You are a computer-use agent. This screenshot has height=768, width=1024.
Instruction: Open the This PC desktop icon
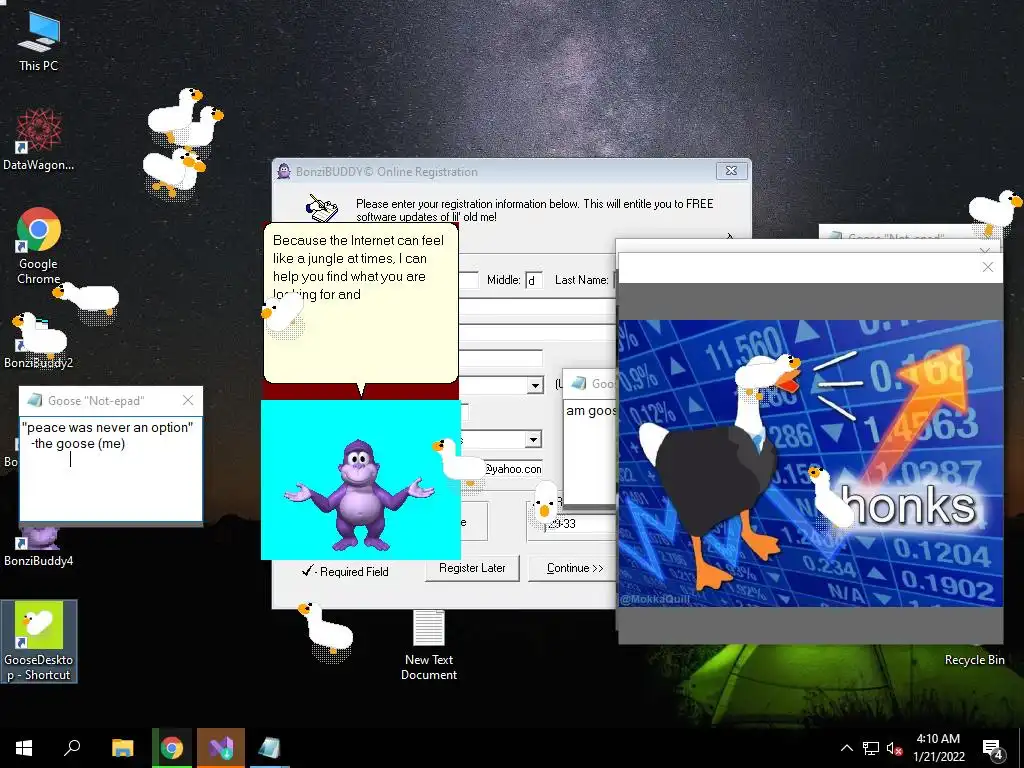[x=39, y=42]
